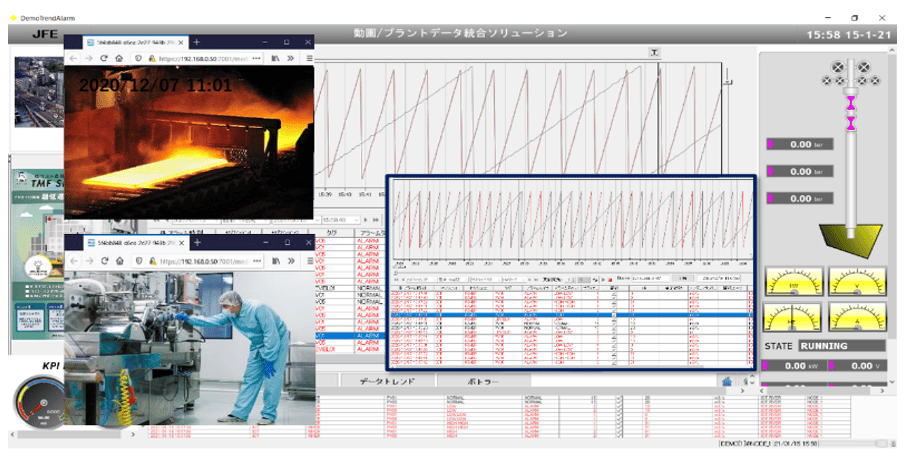Viewport: 908px width, 460px height.
Task: Click the city thumbnail image at top left
Action: click(x=39, y=92)
